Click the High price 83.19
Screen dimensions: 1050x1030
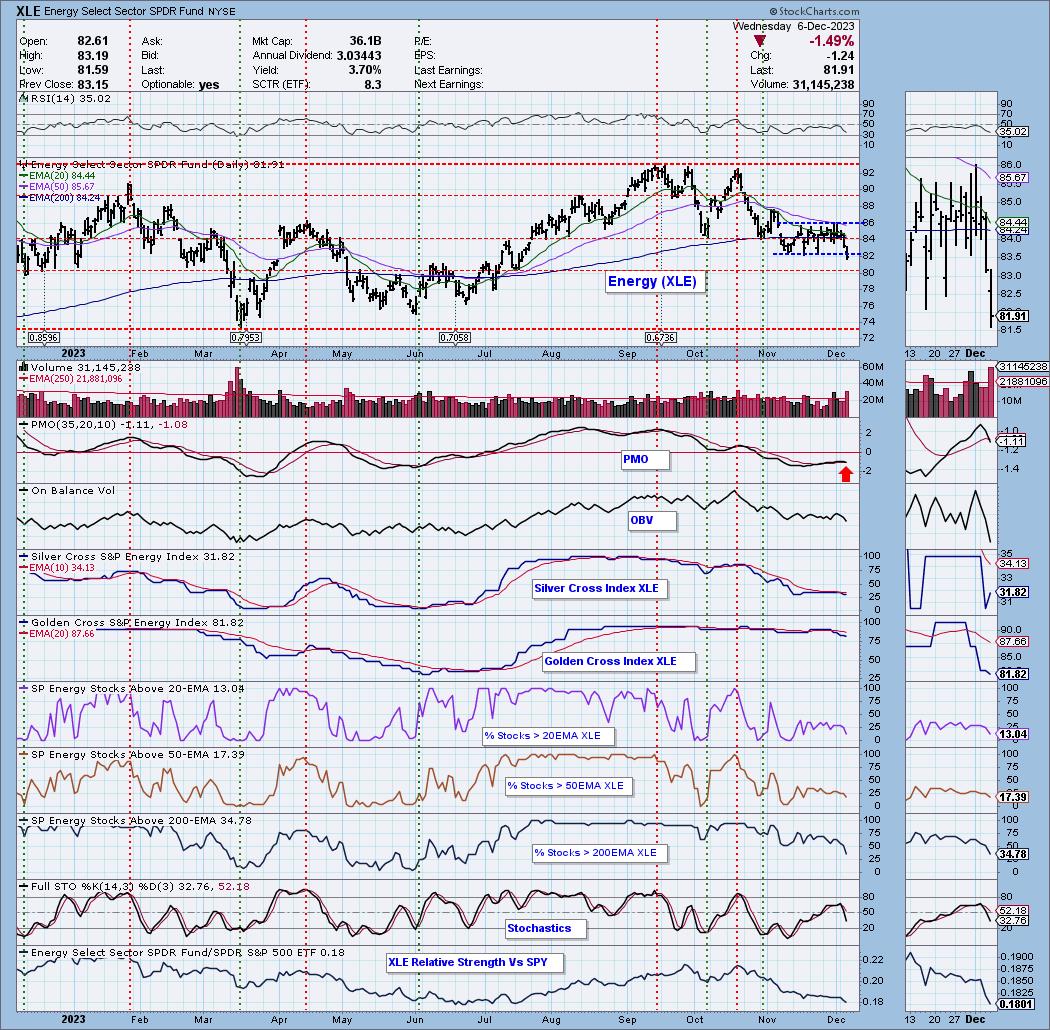point(92,56)
